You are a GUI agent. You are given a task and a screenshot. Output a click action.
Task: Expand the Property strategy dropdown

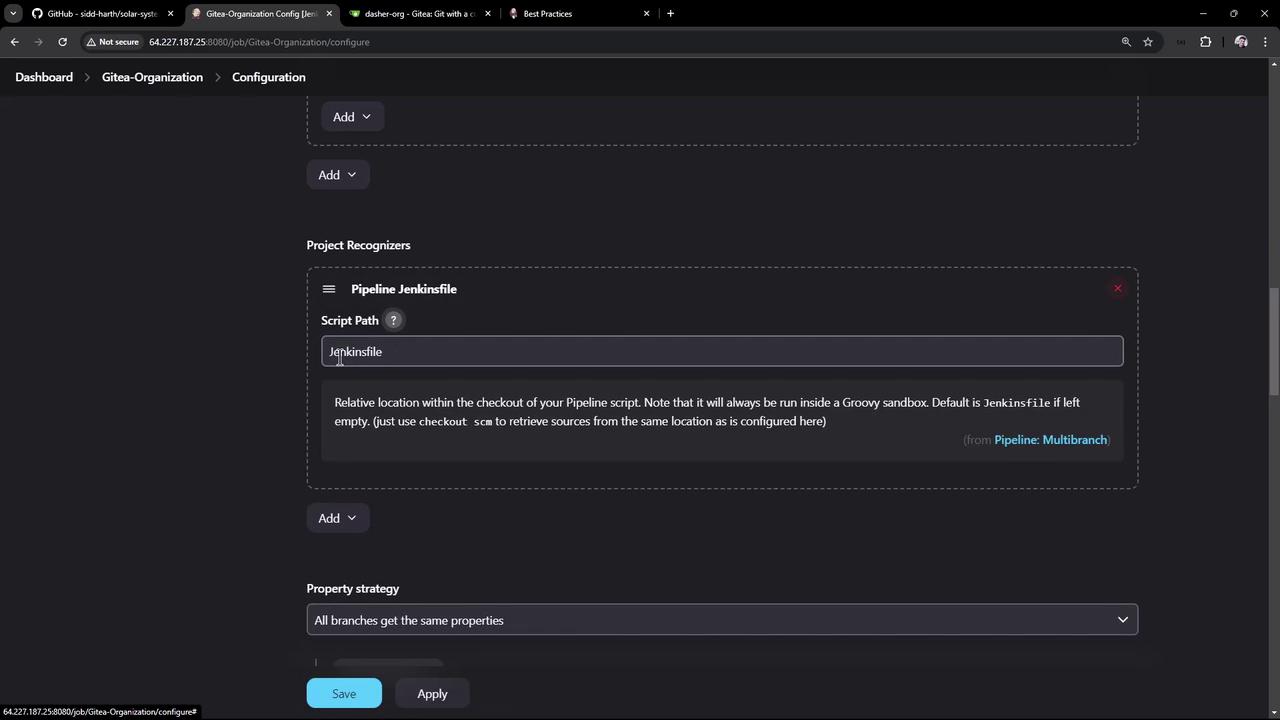pos(722,620)
